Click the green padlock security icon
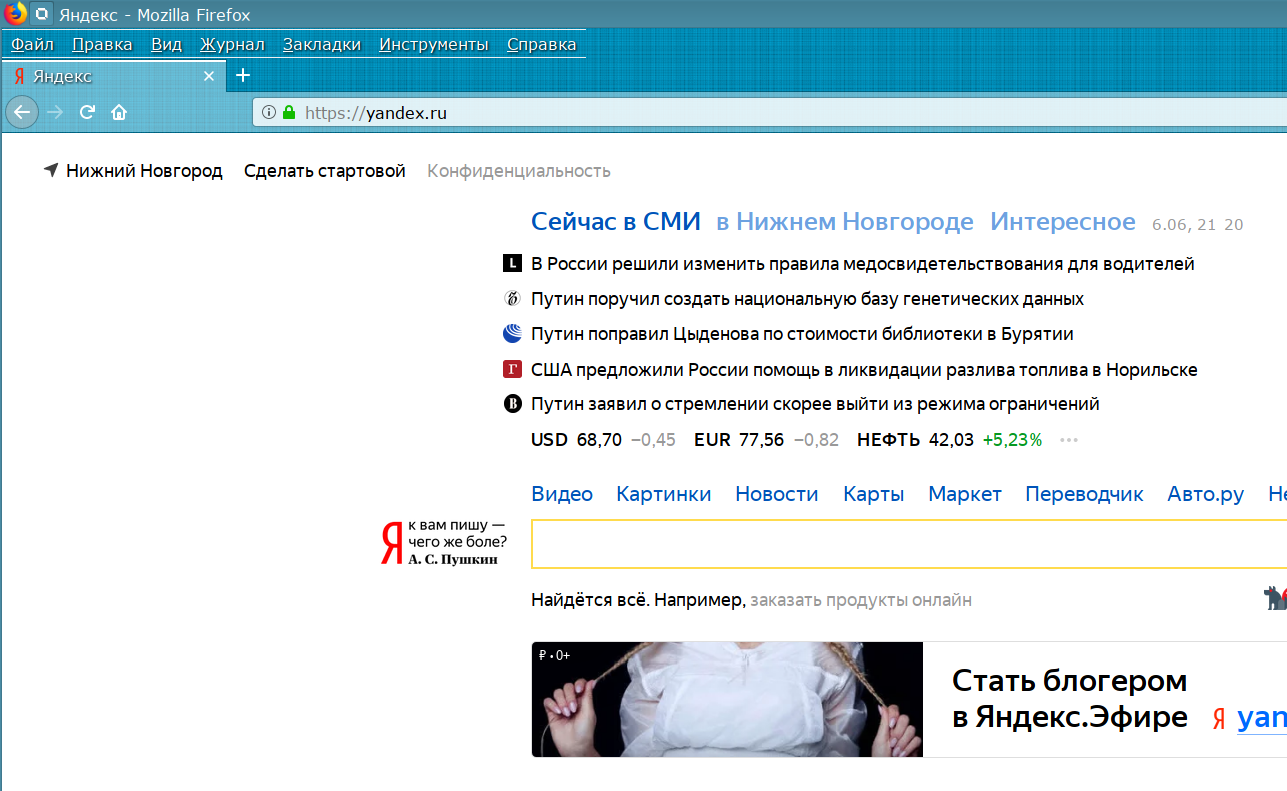Screen dimensions: 1287x791 (x=289, y=113)
